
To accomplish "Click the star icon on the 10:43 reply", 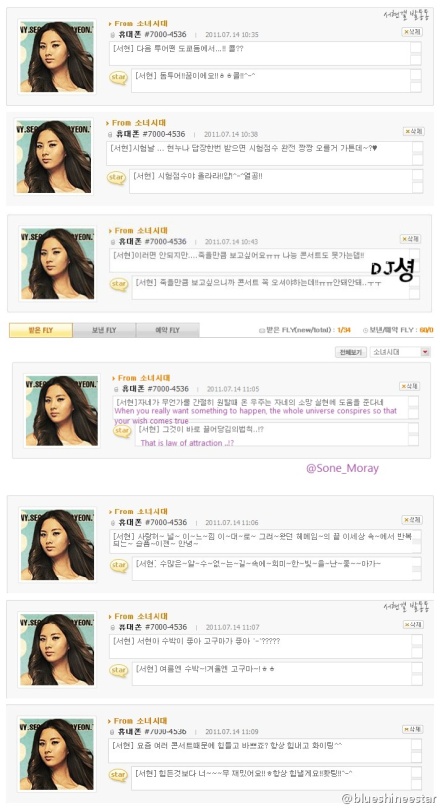I will point(119,284).
